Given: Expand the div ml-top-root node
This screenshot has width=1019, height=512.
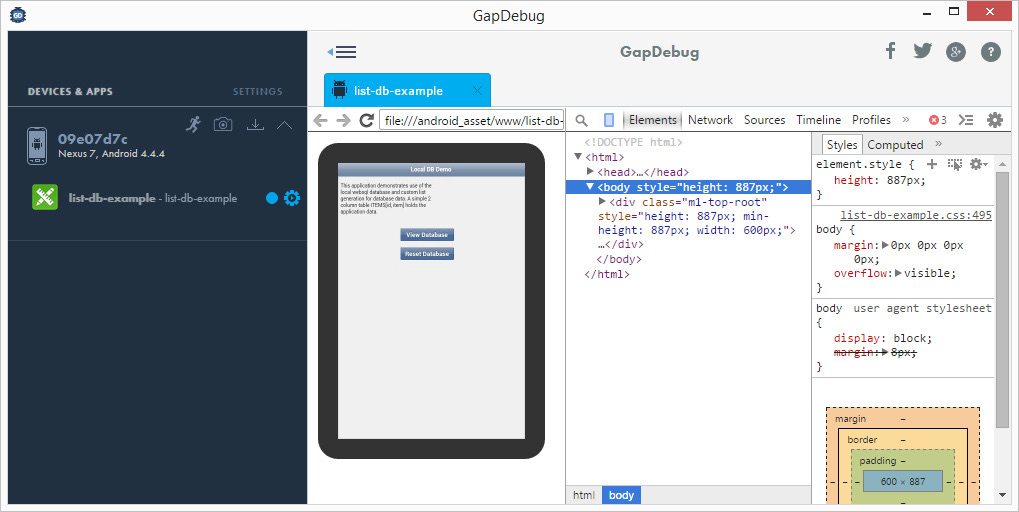Looking at the screenshot, I should (x=602, y=201).
